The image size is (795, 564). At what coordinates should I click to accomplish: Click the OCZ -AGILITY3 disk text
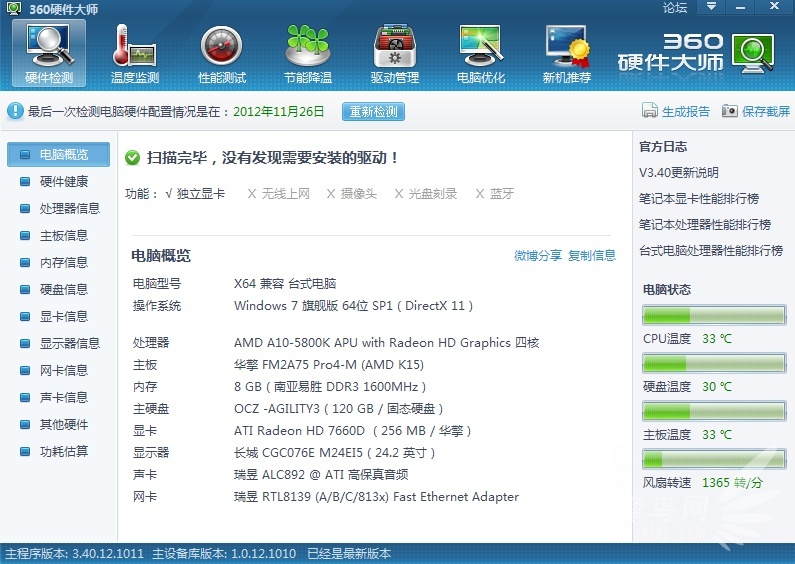(338, 408)
